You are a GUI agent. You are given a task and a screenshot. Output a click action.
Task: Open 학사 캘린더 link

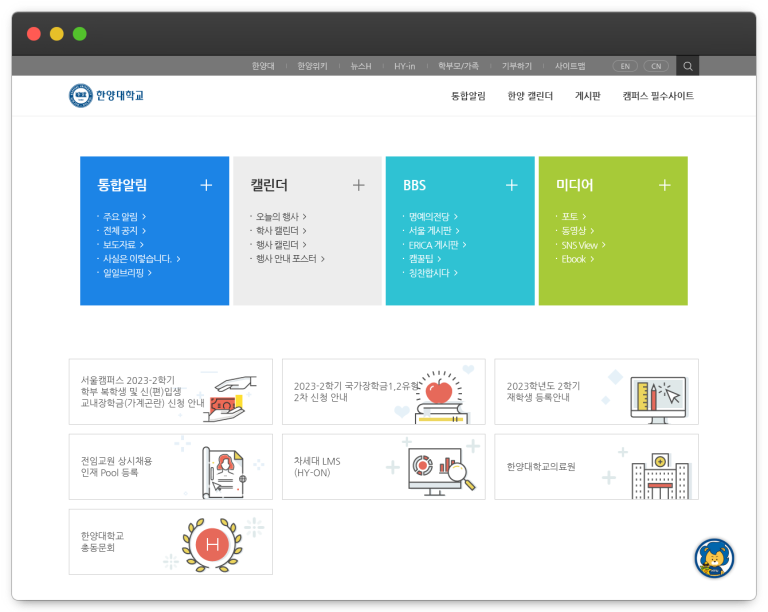(x=281, y=231)
